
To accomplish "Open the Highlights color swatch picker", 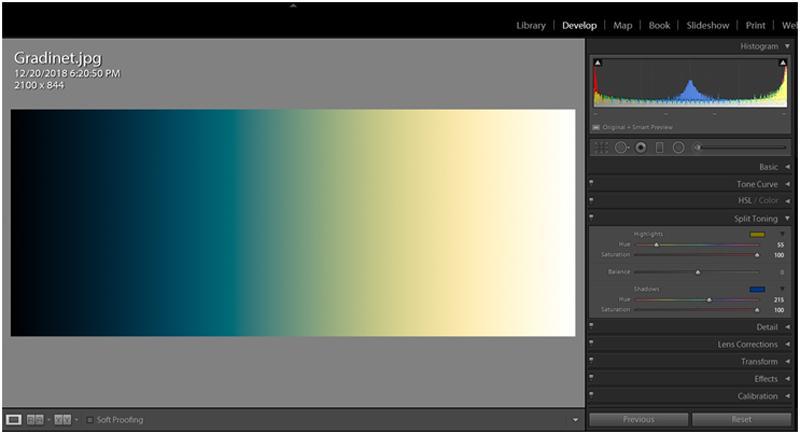I will point(757,234).
